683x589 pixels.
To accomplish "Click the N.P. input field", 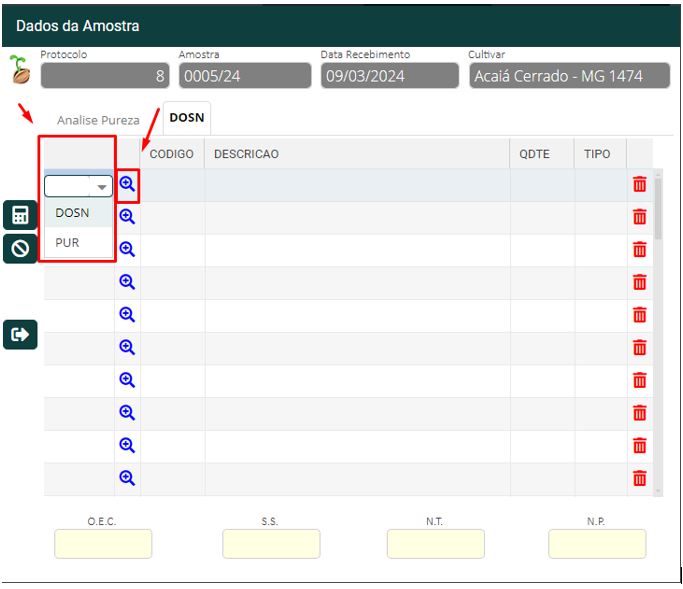I will point(597,544).
